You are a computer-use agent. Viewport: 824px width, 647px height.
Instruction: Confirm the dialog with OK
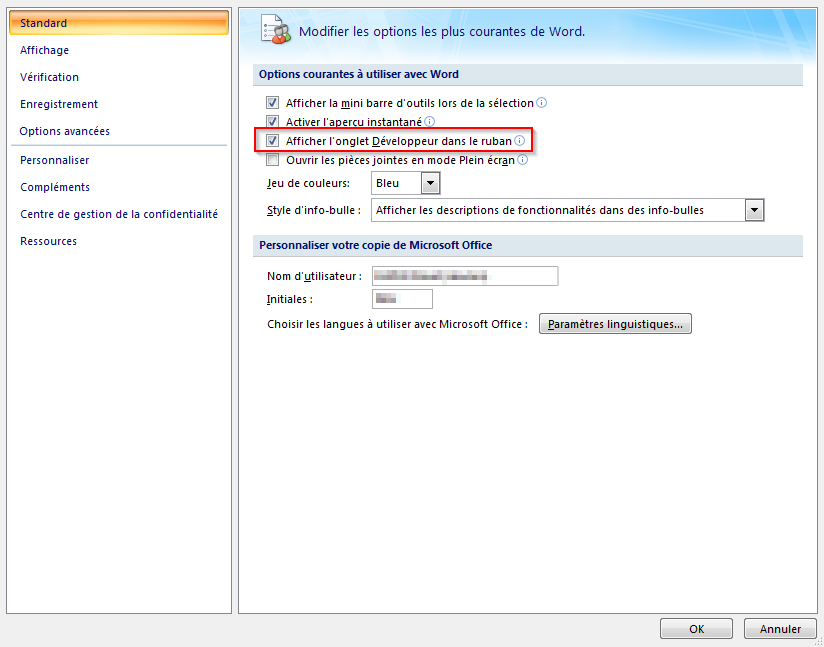click(x=696, y=629)
